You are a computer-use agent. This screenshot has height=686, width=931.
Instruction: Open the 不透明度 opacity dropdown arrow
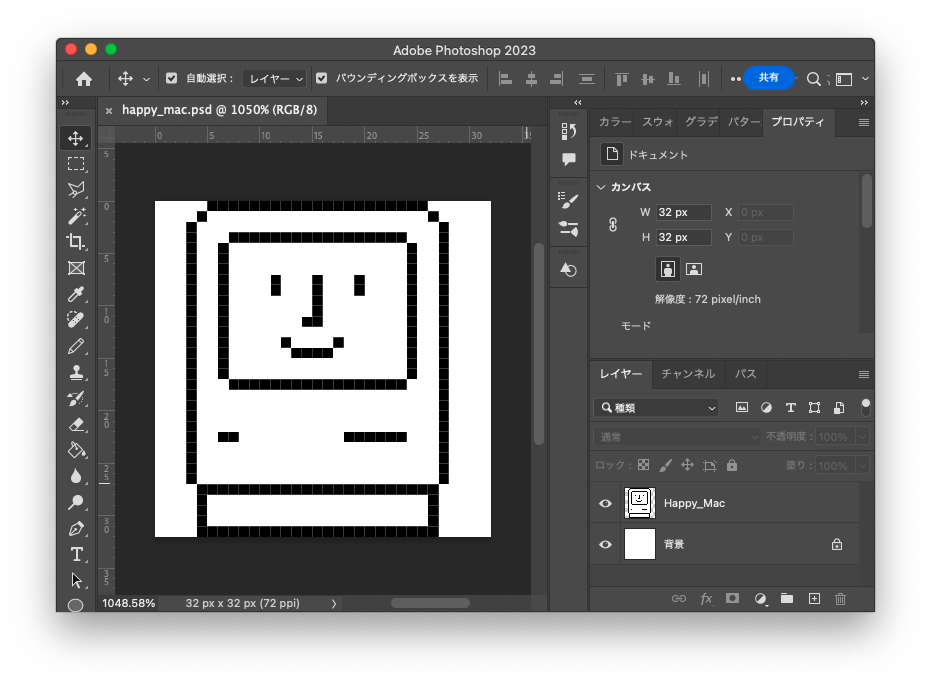coord(863,437)
